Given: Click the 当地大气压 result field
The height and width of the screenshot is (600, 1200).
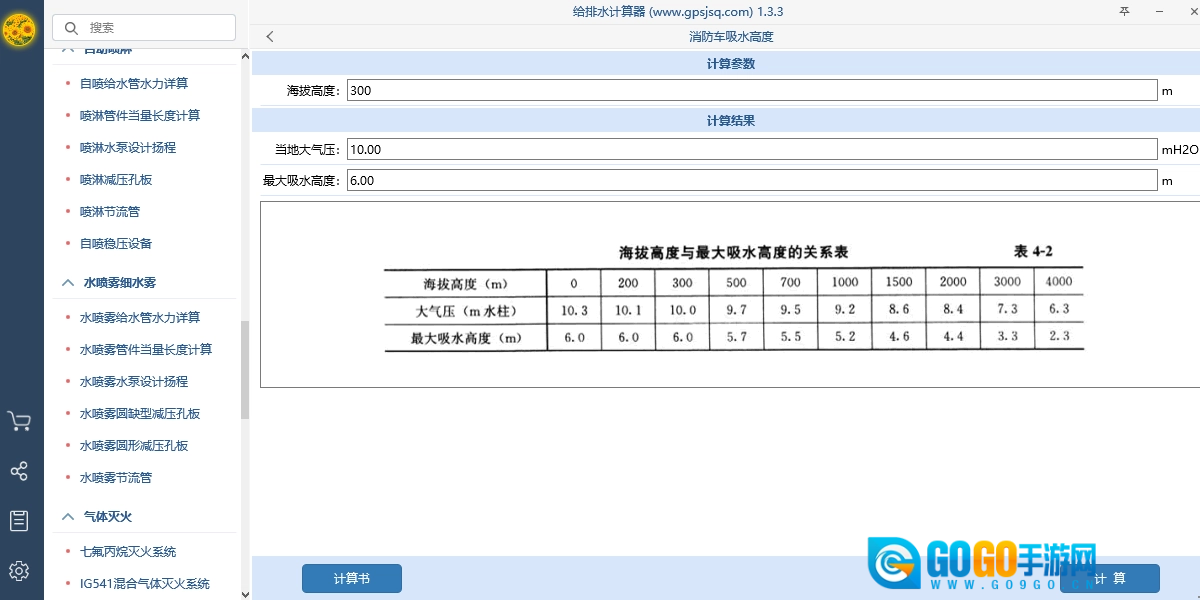Looking at the screenshot, I should coord(752,150).
